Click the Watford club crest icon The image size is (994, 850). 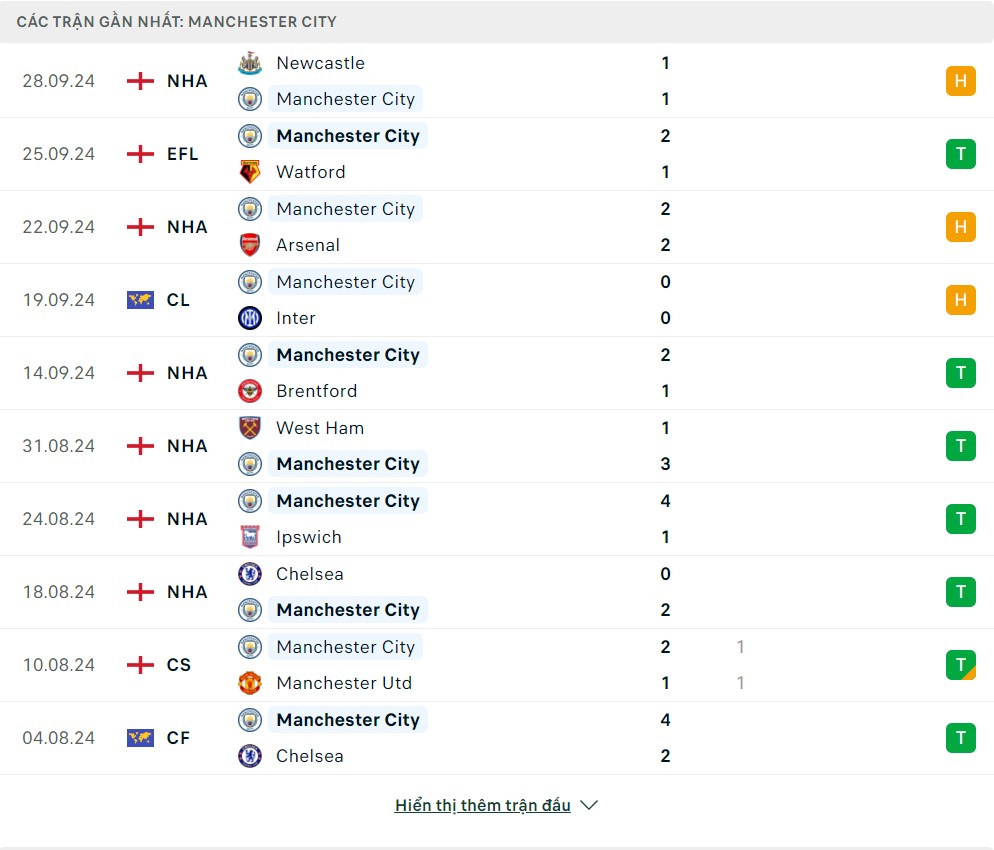coord(250,172)
